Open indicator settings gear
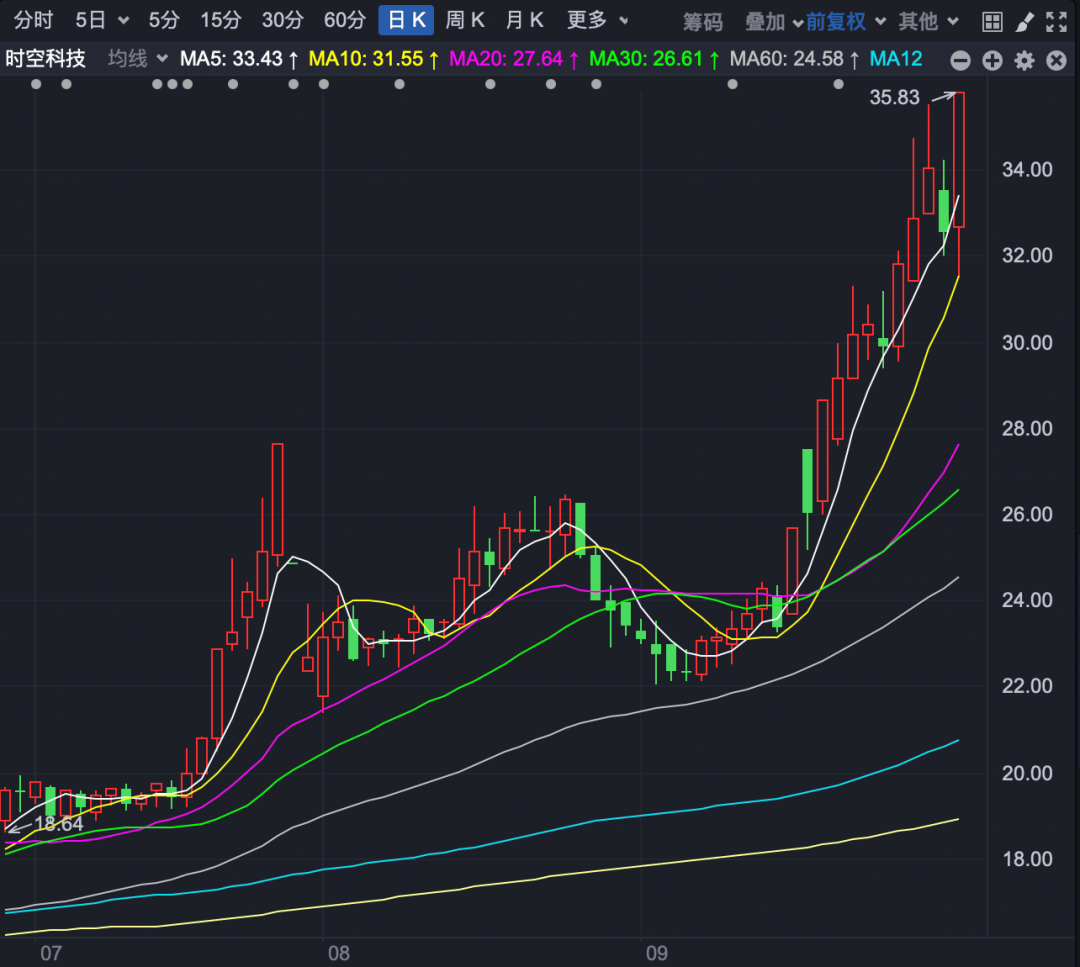Image resolution: width=1080 pixels, height=967 pixels. pyautogui.click(x=1024, y=61)
